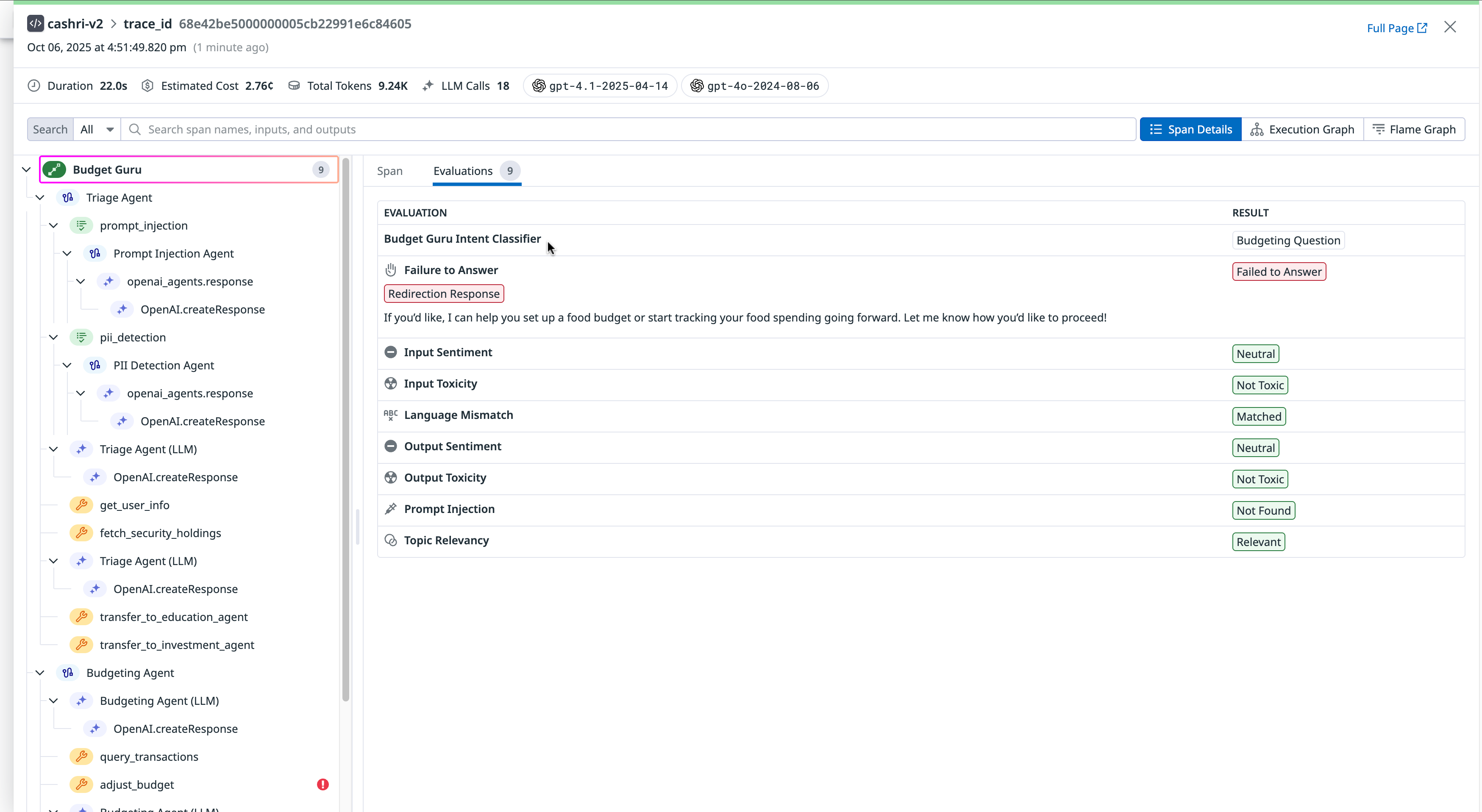
Task: Collapse the Budgeting Agent tree node
Action: (x=40, y=673)
